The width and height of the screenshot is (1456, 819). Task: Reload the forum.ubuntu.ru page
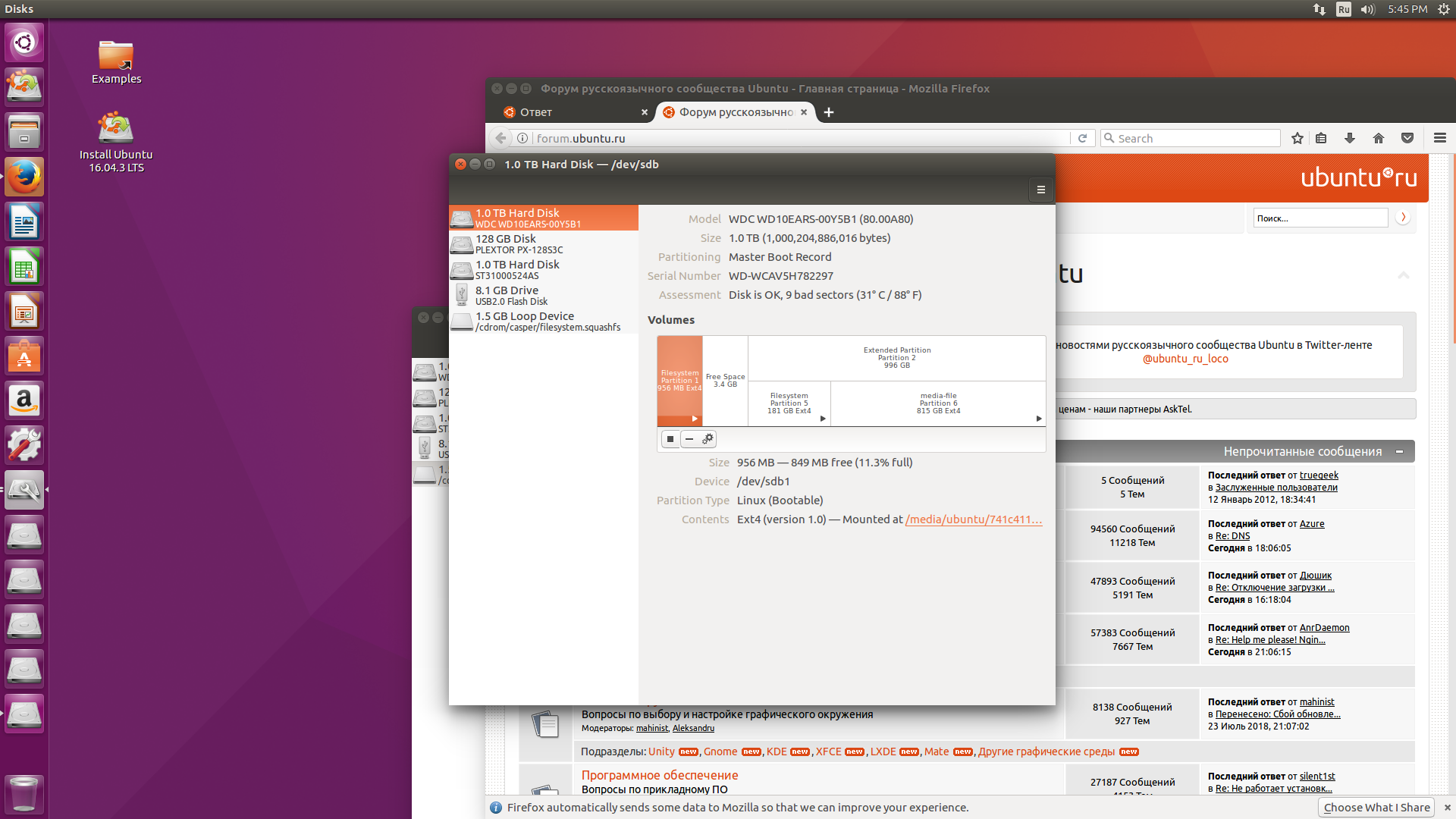tap(1082, 138)
